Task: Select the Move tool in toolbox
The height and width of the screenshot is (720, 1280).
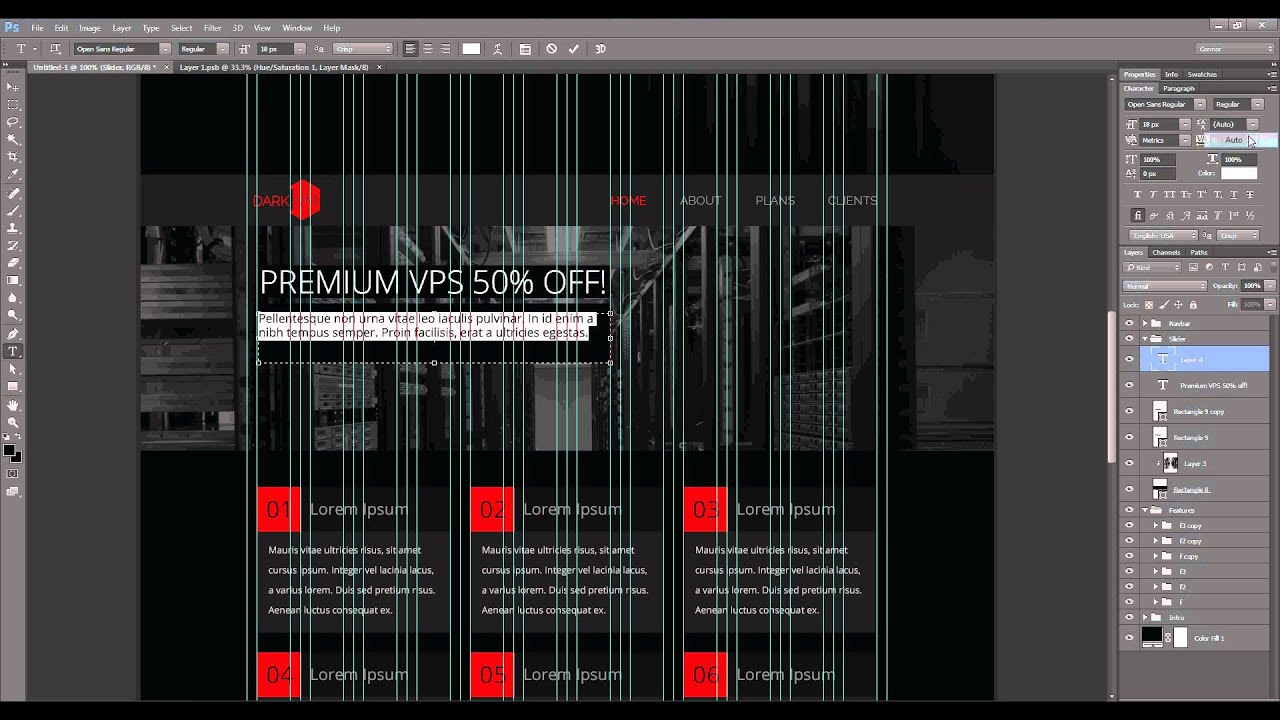Action: (x=13, y=87)
